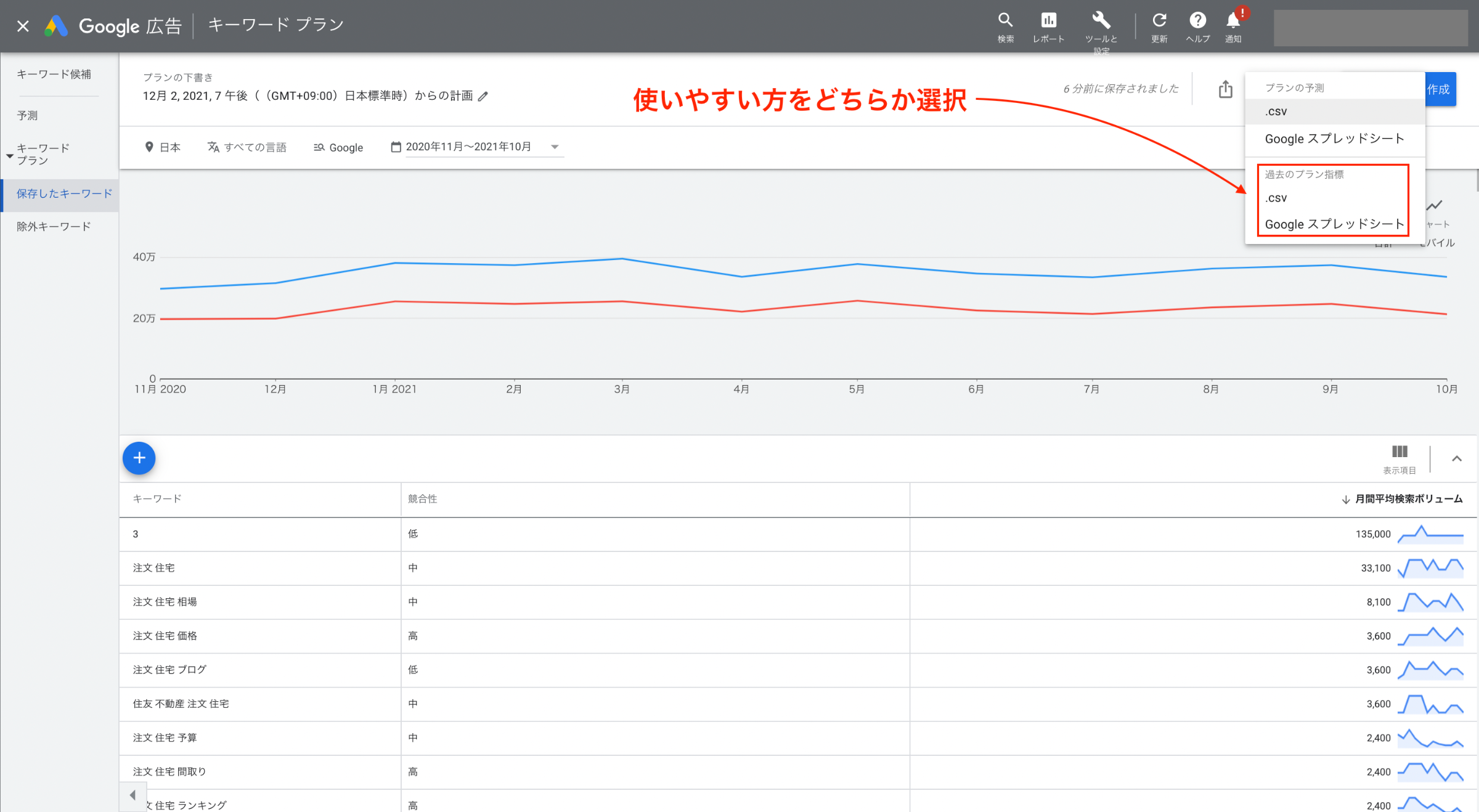1479x812 pixels.
Task: Click the 更新 refresh icon
Action: click(1159, 28)
